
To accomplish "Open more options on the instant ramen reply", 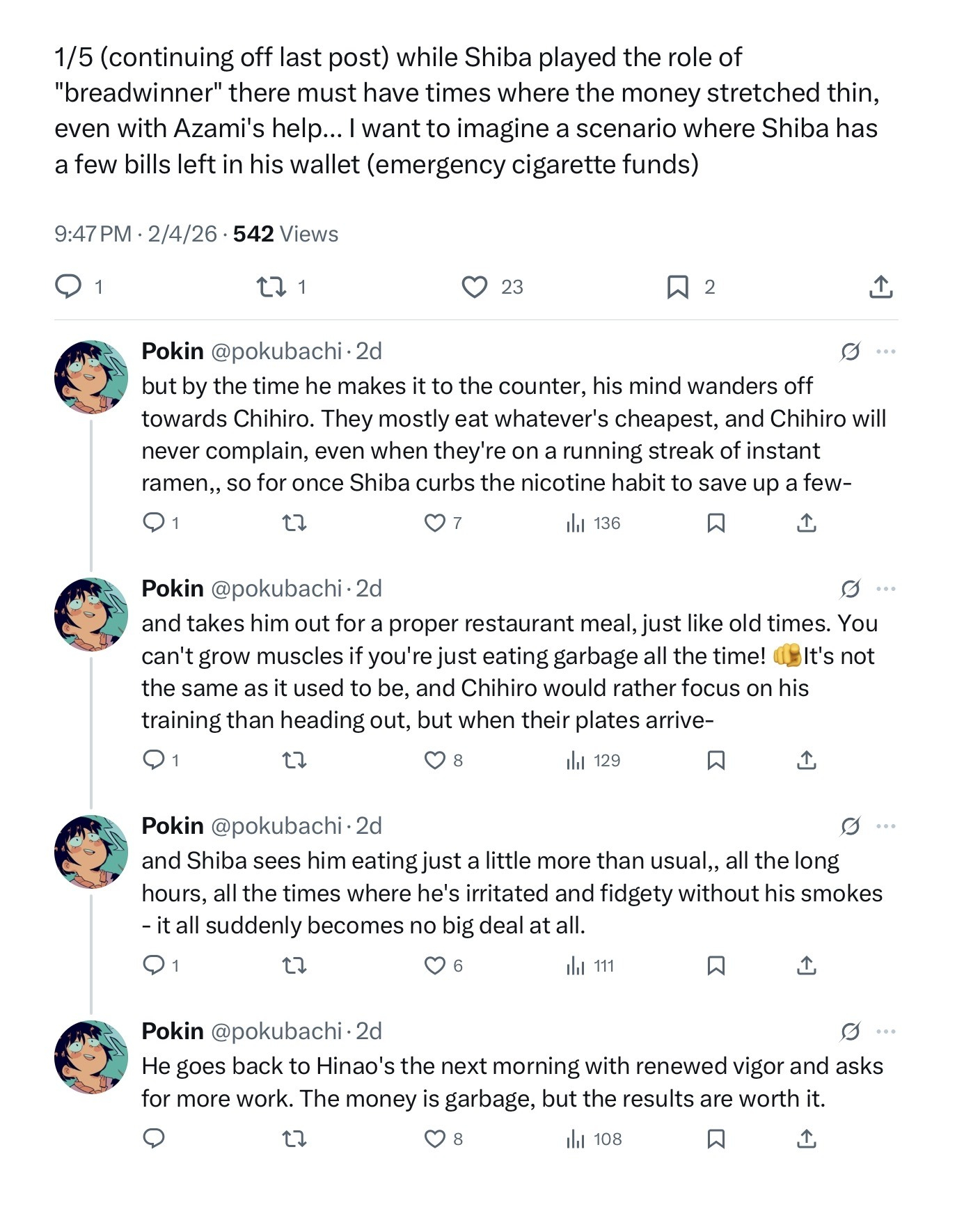I will coord(886,351).
